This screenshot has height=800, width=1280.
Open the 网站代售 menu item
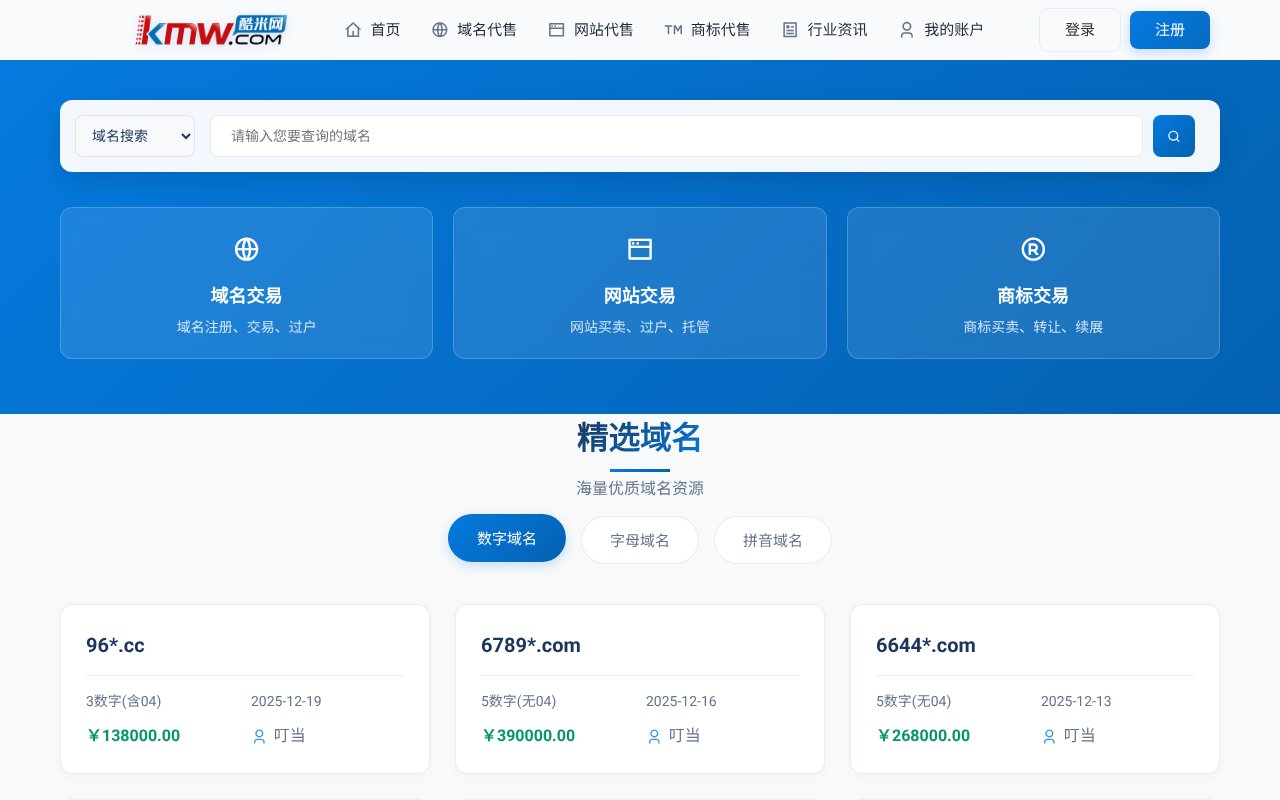click(x=603, y=30)
